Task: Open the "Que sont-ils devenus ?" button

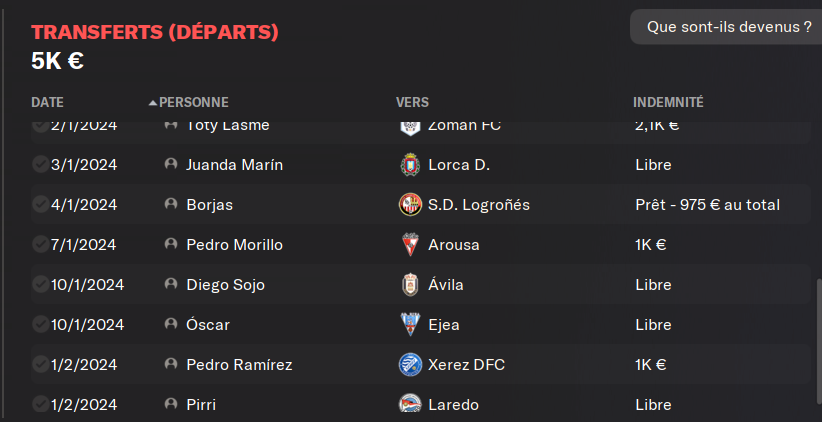Action: 729,27
